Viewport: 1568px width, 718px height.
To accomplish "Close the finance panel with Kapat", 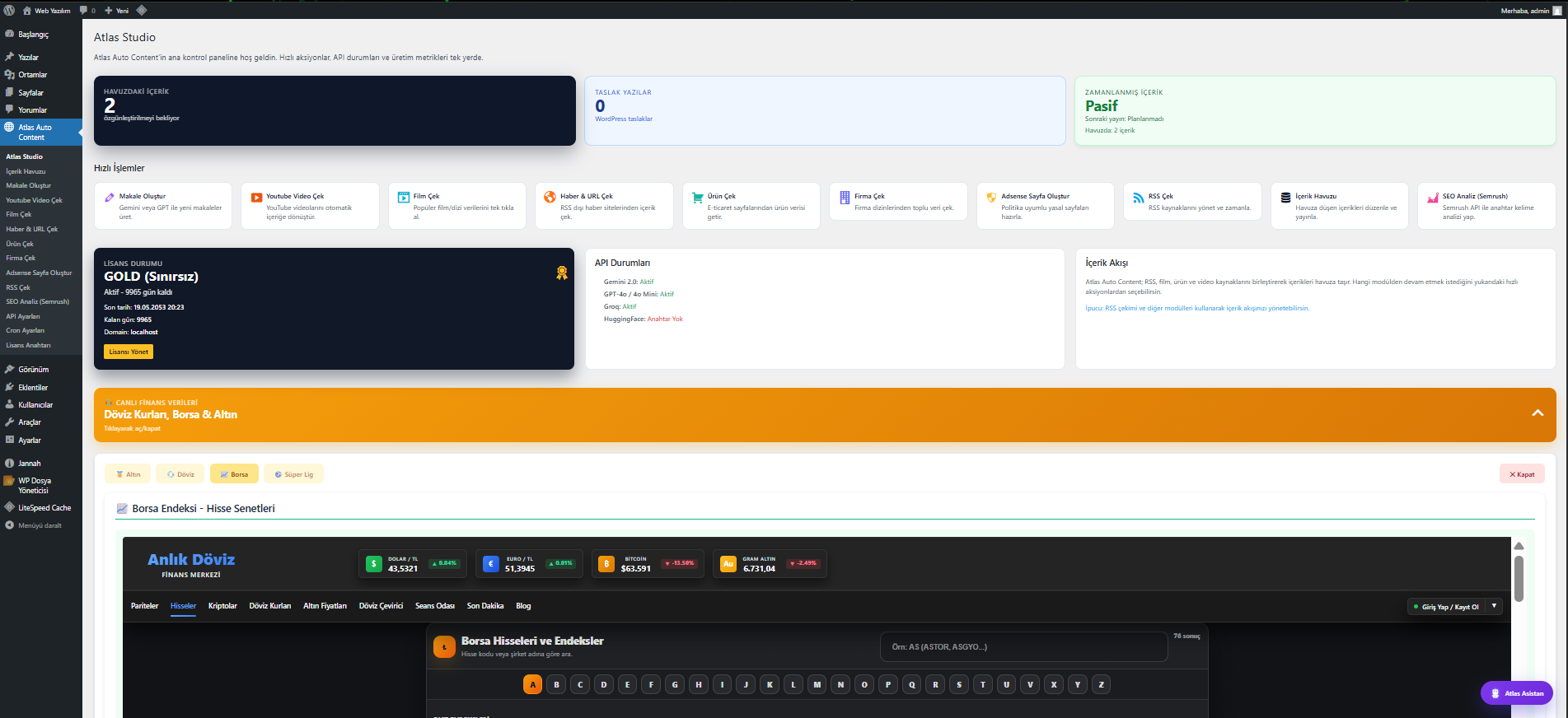I will pos(1522,474).
